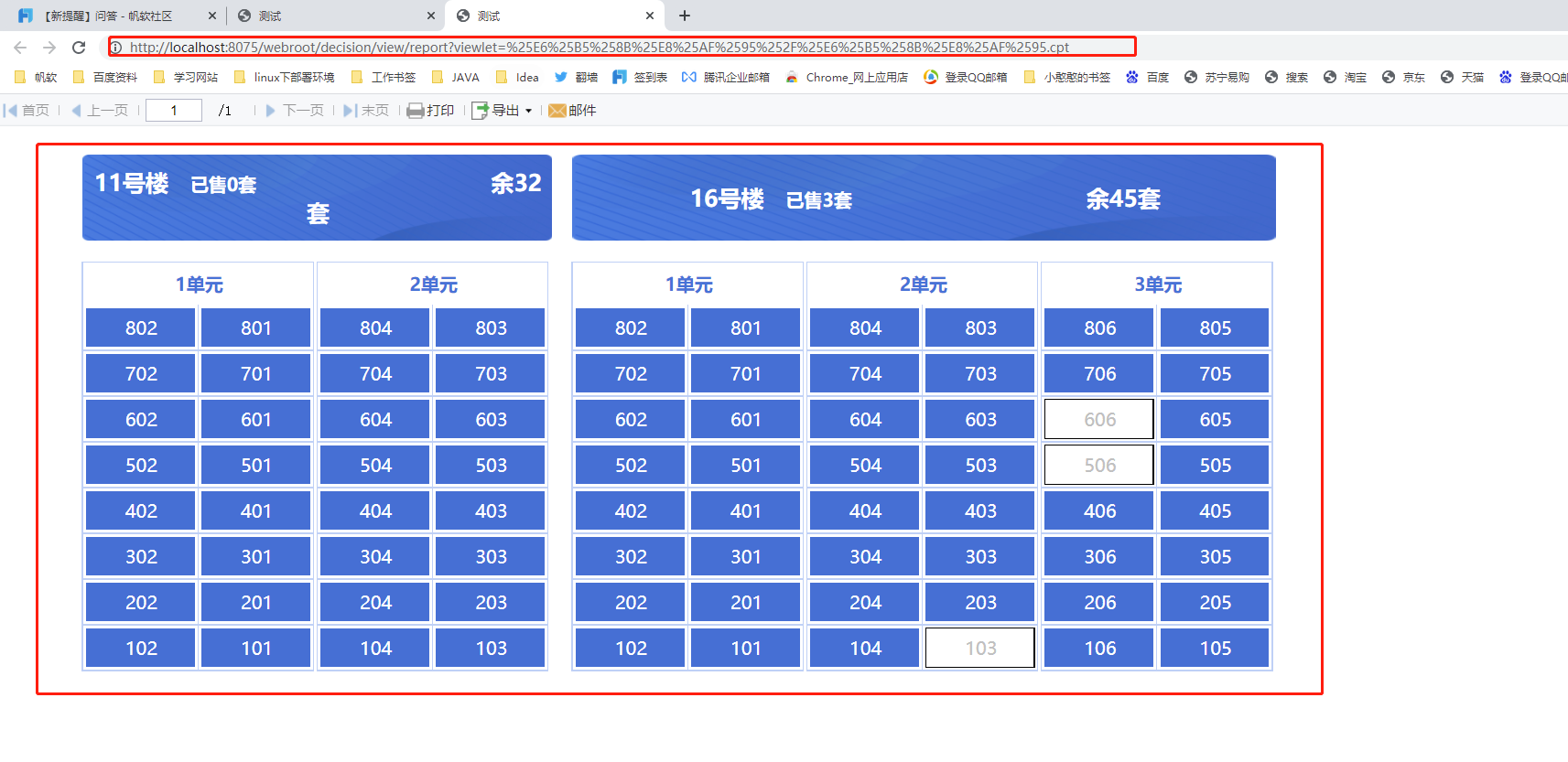1568x762 pixels.
Task: Go to 上一页 previous report page
Action: pos(100,111)
